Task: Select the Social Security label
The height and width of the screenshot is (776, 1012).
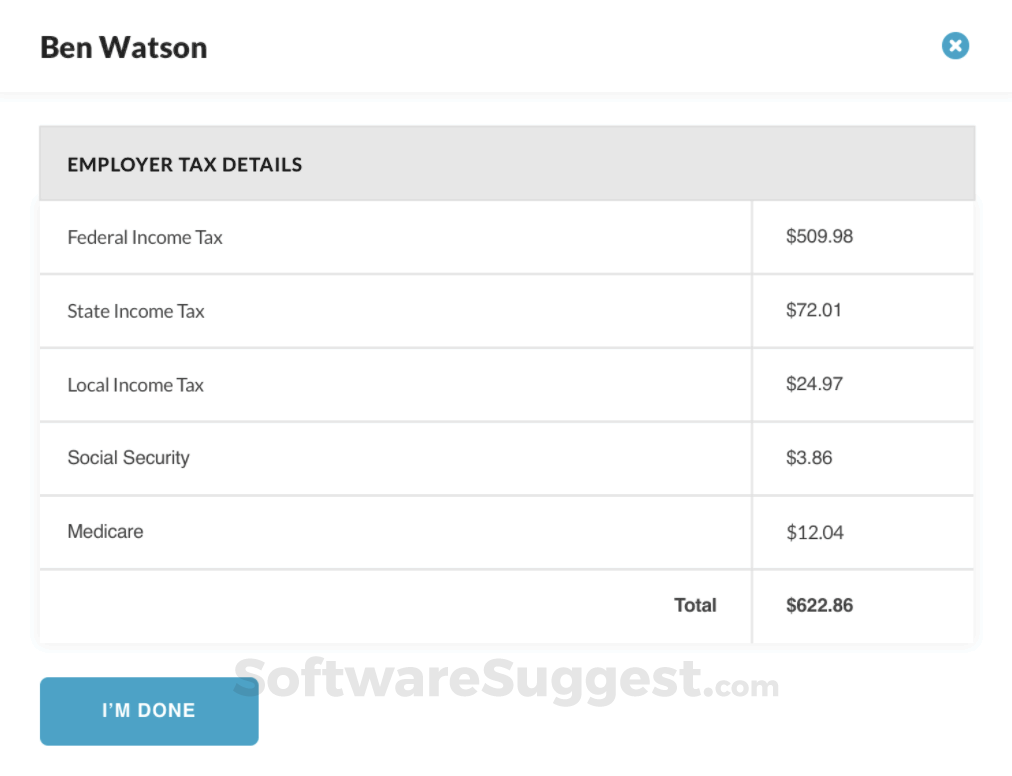Action: 128,458
